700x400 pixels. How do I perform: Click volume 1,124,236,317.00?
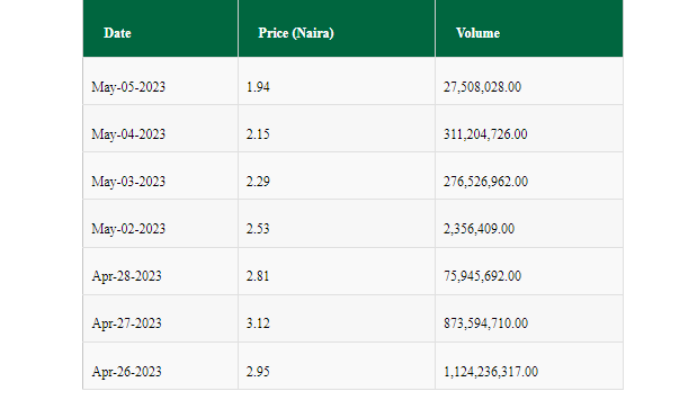pos(490,372)
